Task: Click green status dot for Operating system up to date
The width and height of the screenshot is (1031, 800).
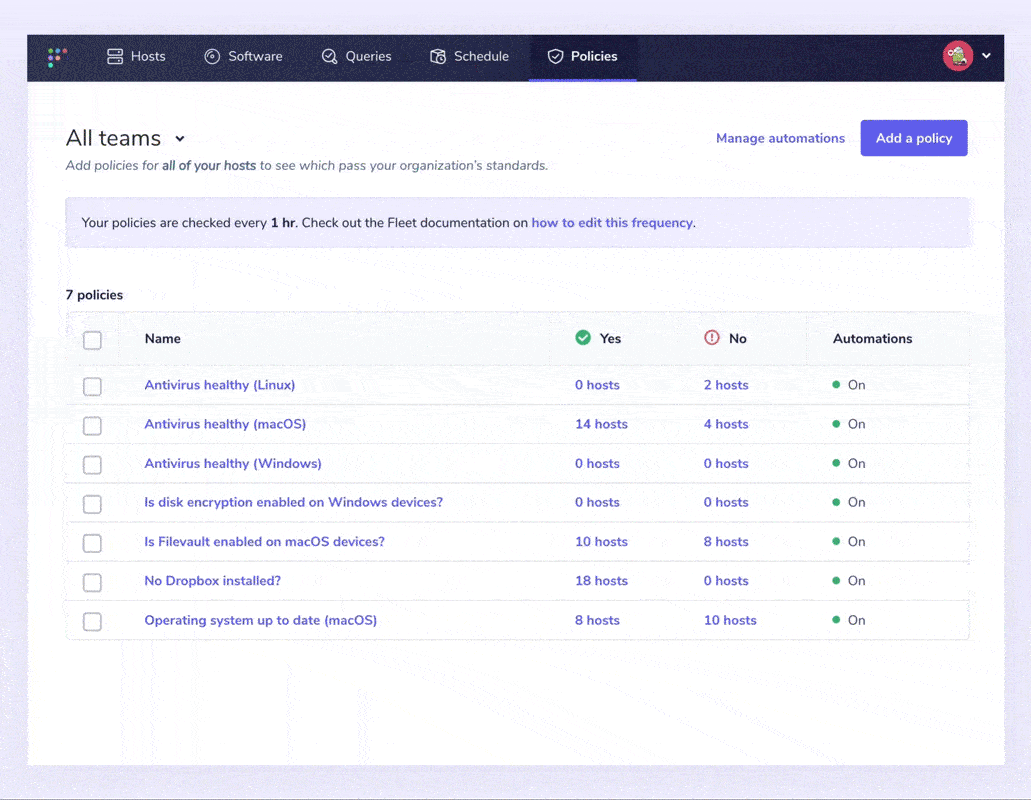Action: tap(836, 620)
